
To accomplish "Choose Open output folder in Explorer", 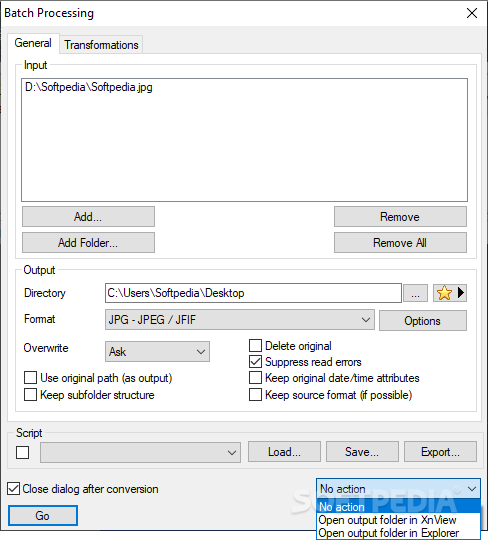I will [x=398, y=533].
